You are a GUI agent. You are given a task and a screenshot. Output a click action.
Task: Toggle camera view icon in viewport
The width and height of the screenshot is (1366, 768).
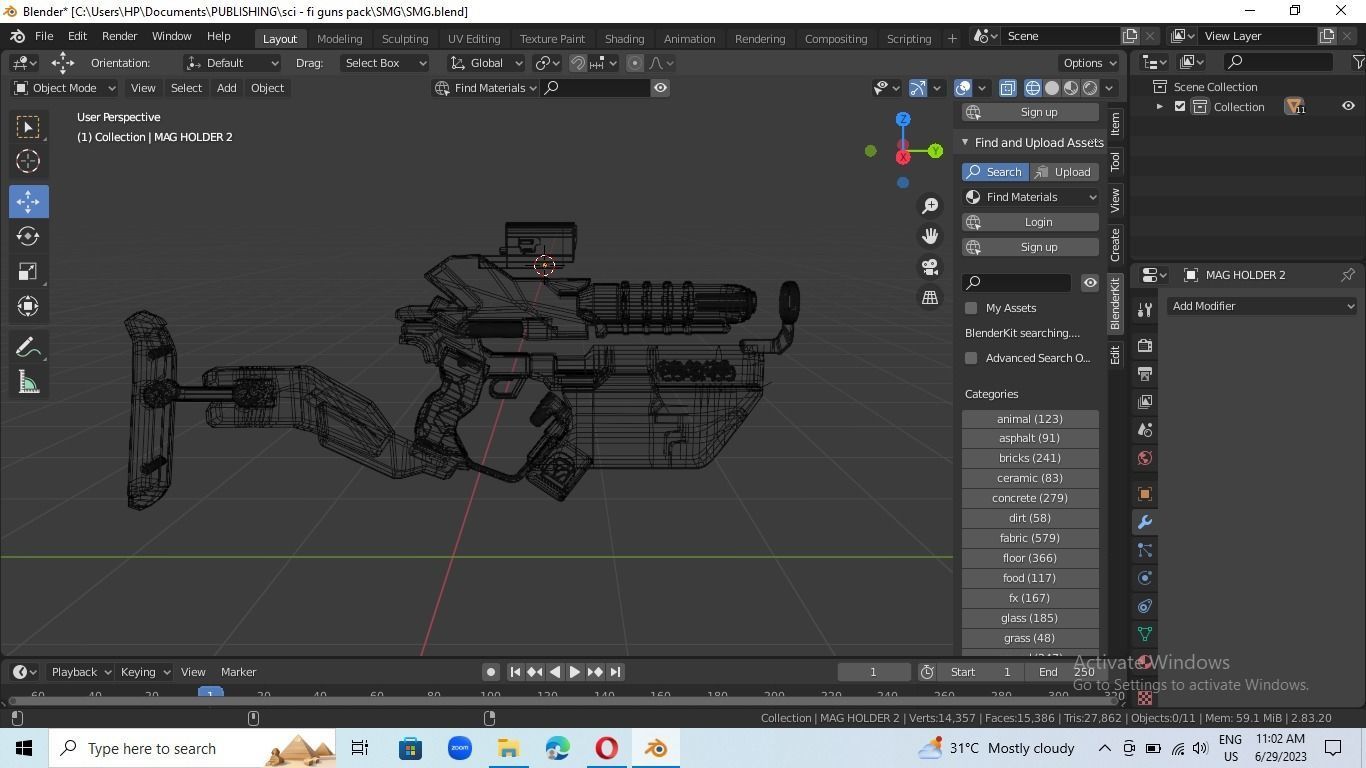[930, 267]
